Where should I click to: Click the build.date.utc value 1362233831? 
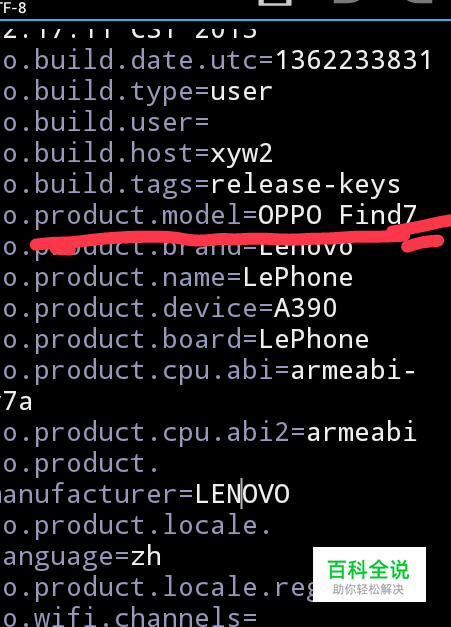click(353, 61)
